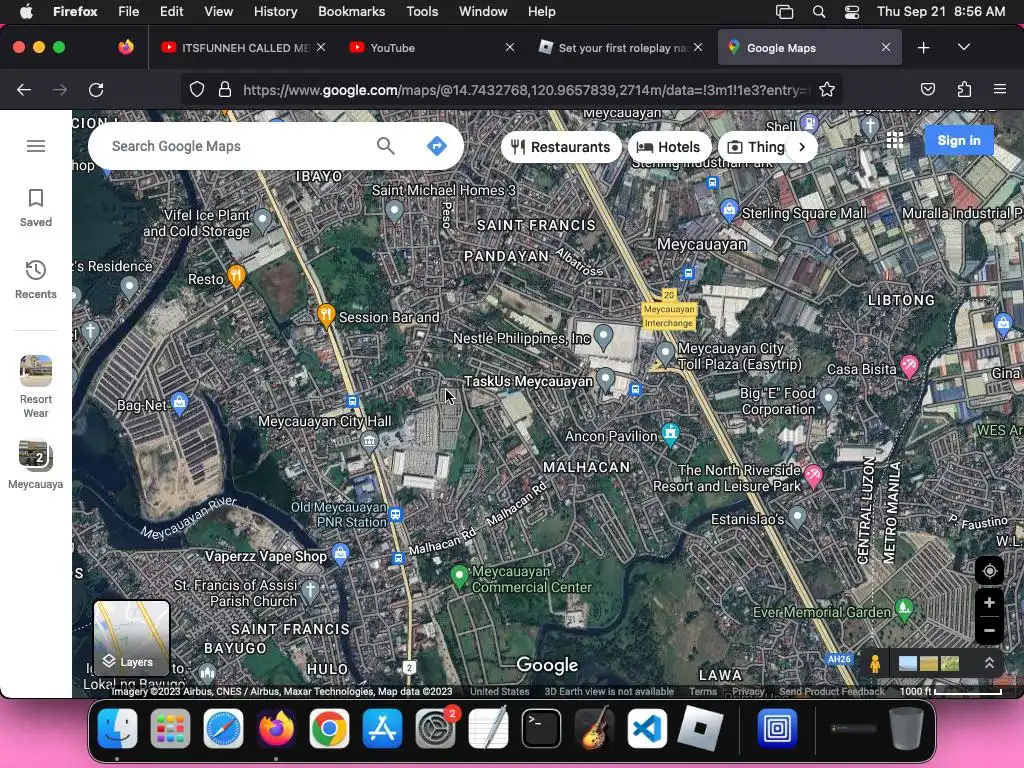Select the Bag-Net shopping pin
Viewport: 1024px width, 768px height.
179,402
